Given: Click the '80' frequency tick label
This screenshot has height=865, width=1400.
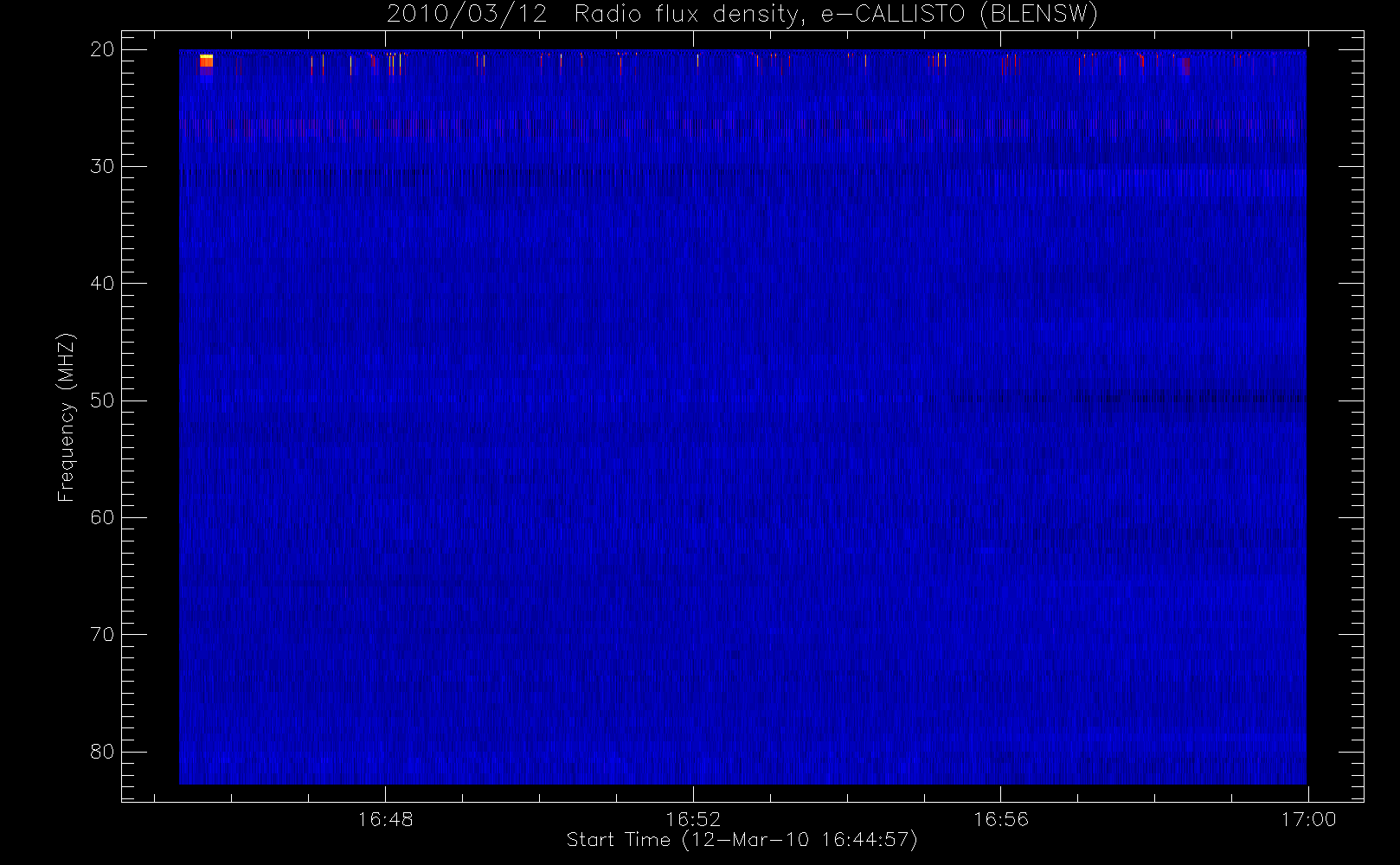Looking at the screenshot, I should pyautogui.click(x=102, y=752).
